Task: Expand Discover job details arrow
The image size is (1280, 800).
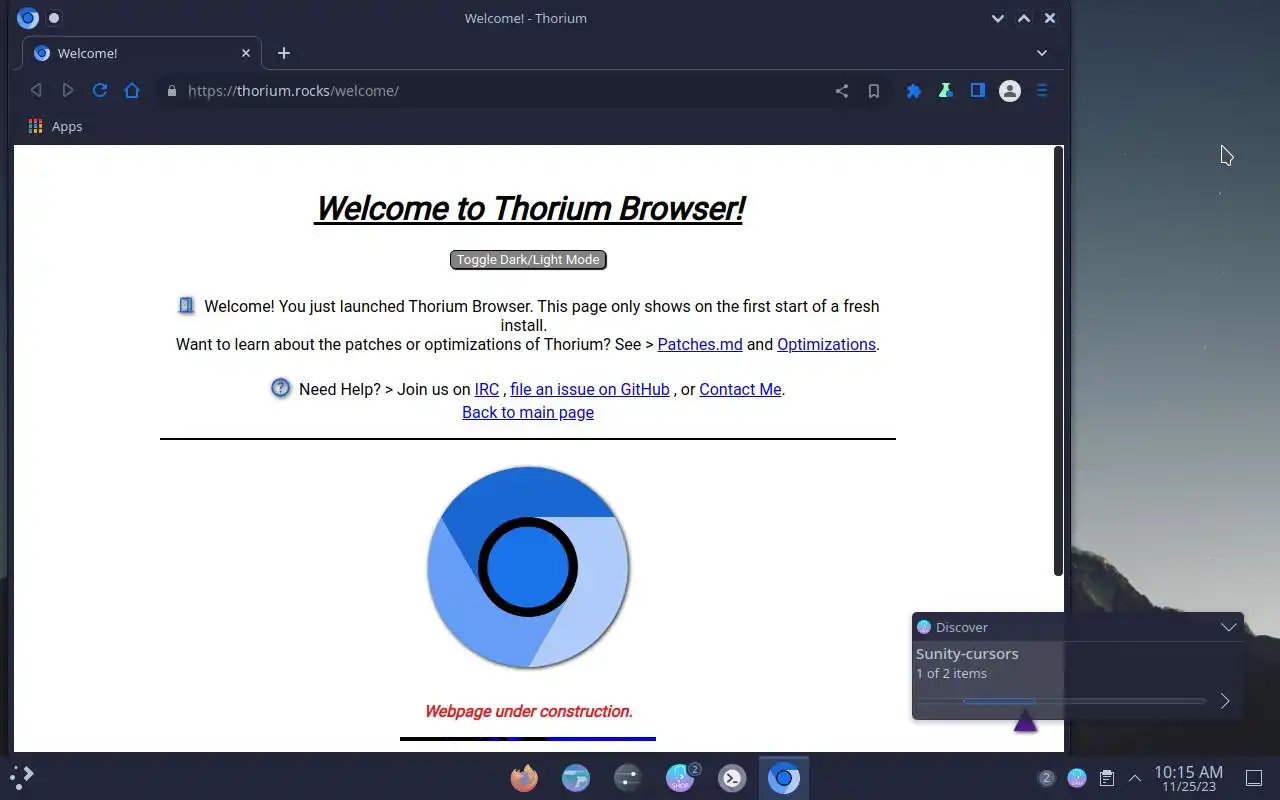Action: [x=1225, y=701]
